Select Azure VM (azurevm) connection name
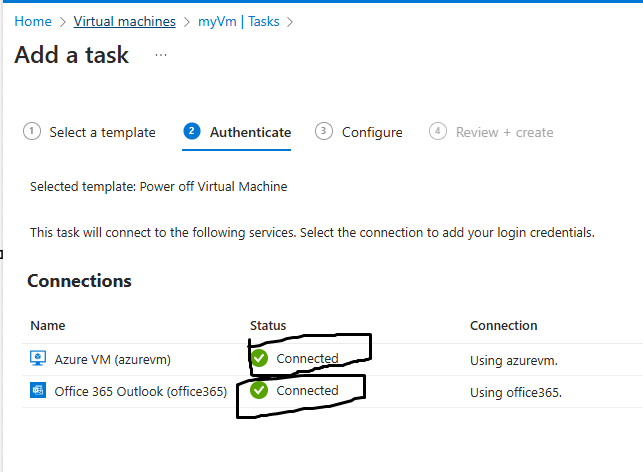Viewport: 643px width, 472px height. pos(112,360)
